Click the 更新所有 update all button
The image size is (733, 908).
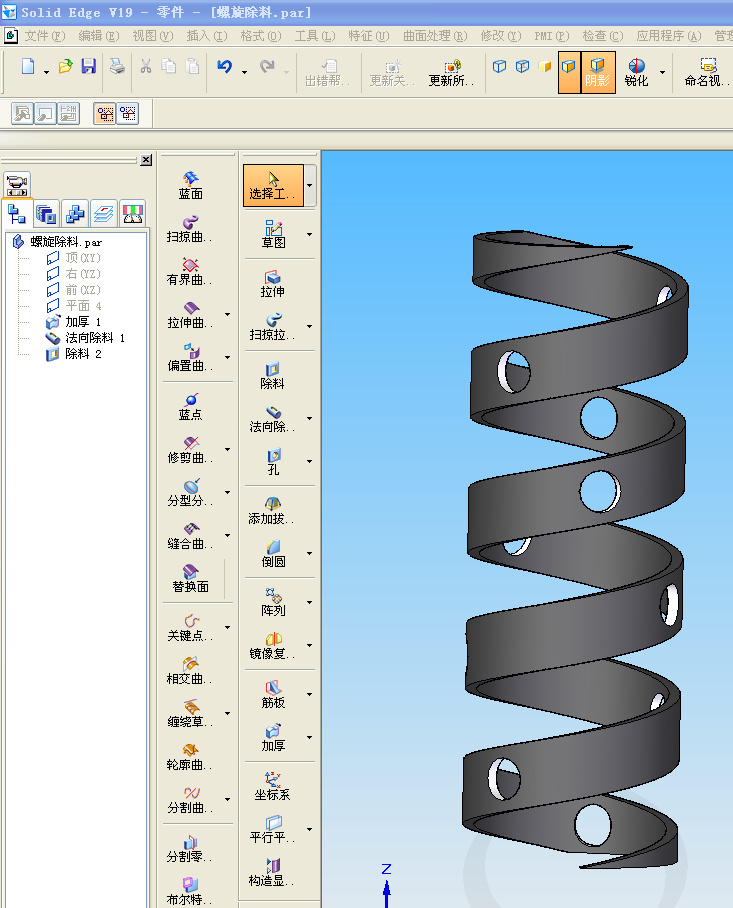[x=451, y=72]
